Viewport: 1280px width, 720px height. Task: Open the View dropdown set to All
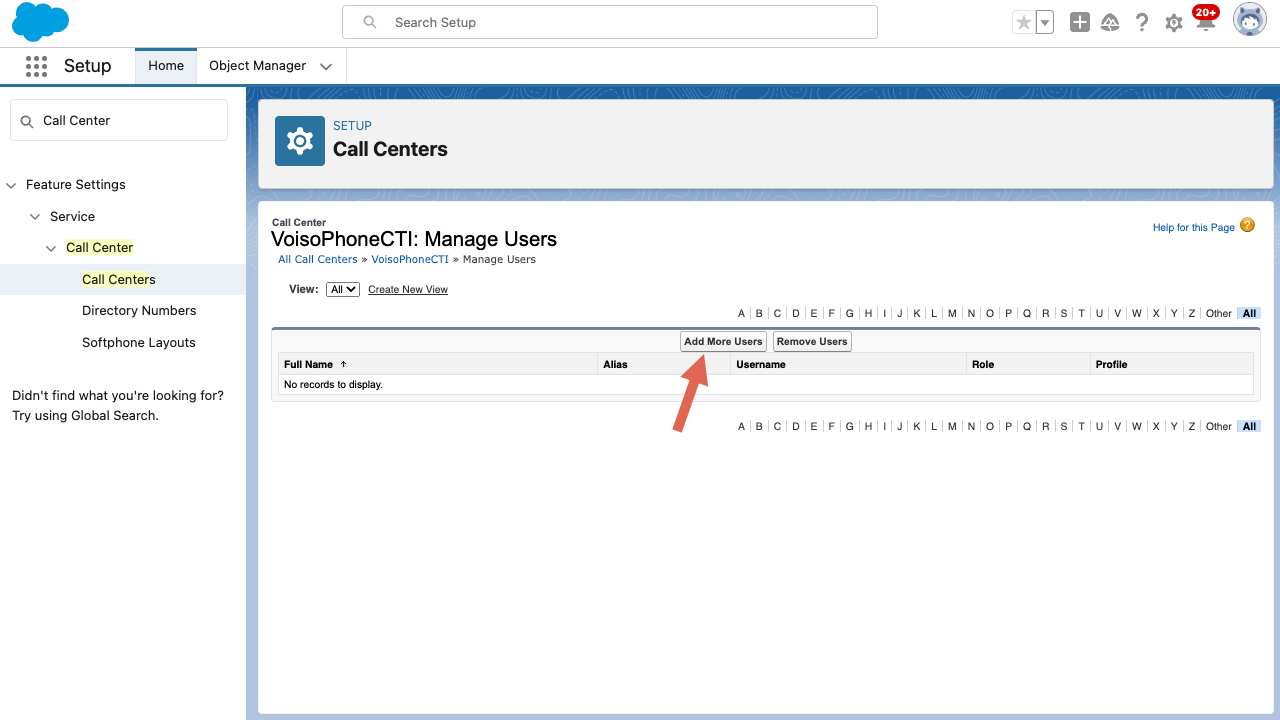click(x=343, y=289)
